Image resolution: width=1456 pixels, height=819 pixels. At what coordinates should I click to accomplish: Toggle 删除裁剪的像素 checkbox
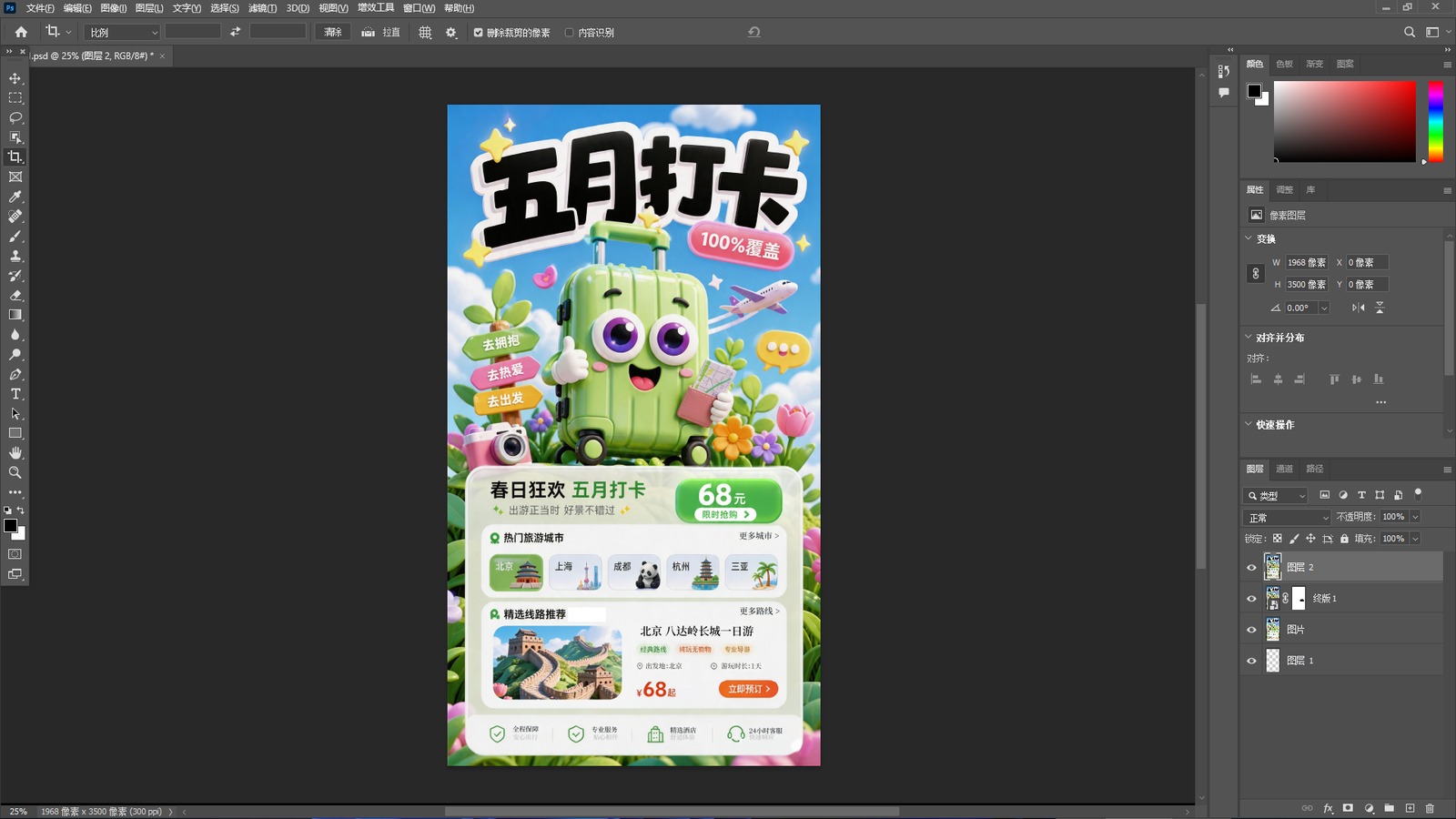click(x=478, y=33)
